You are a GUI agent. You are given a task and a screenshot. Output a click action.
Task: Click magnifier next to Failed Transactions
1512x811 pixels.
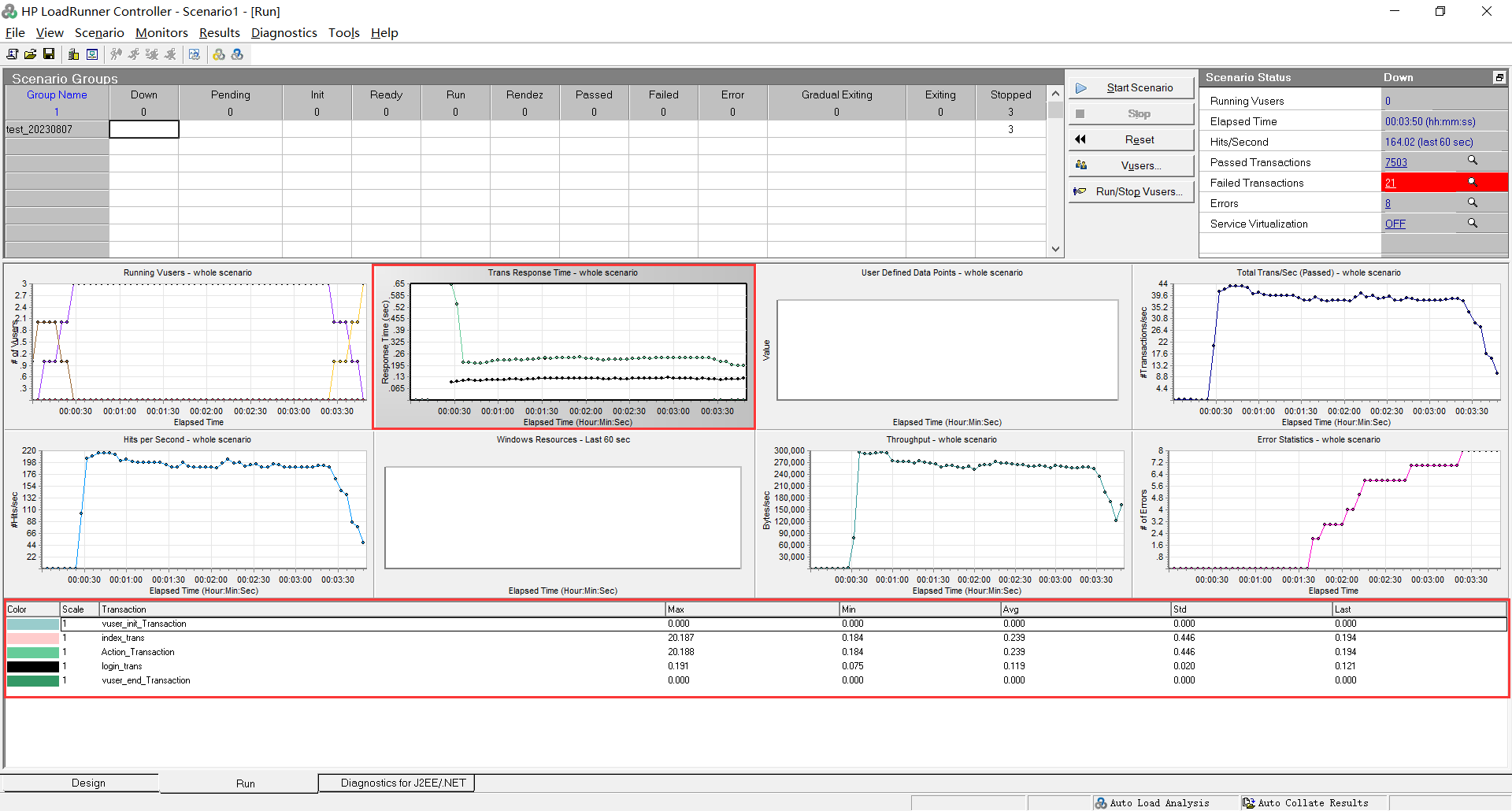pos(1472,182)
